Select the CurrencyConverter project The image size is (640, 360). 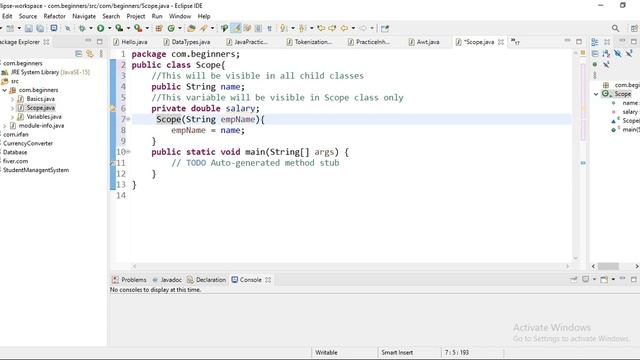pos(28,143)
